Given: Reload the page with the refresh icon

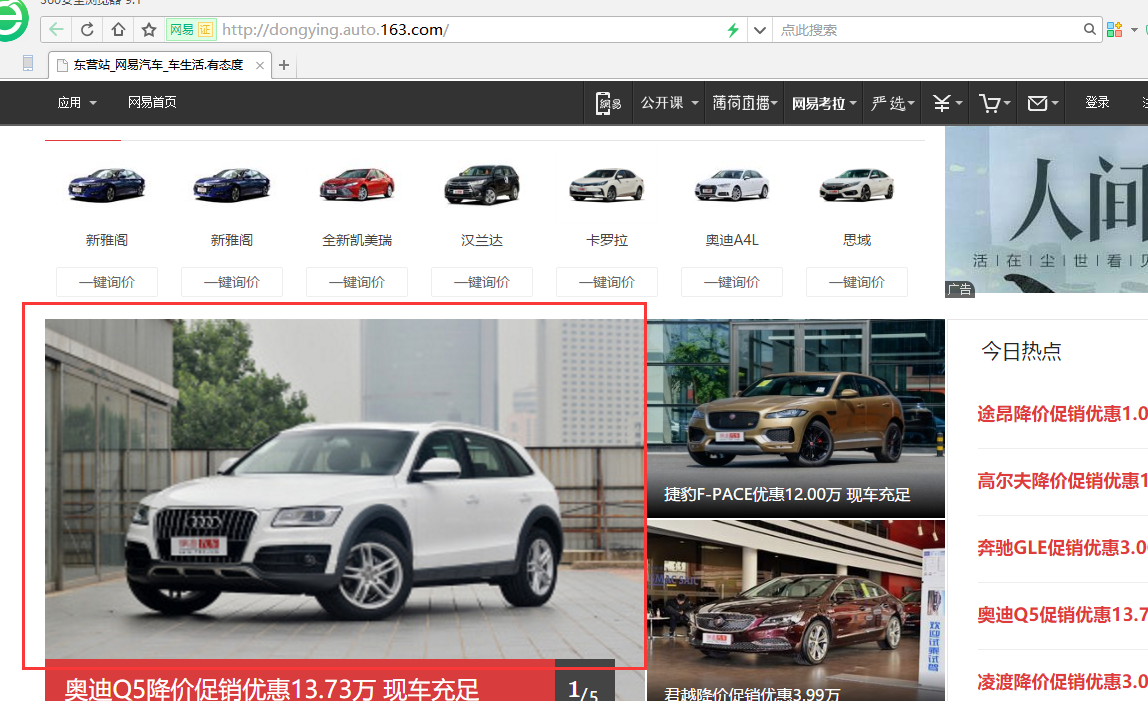Looking at the screenshot, I should (87, 30).
